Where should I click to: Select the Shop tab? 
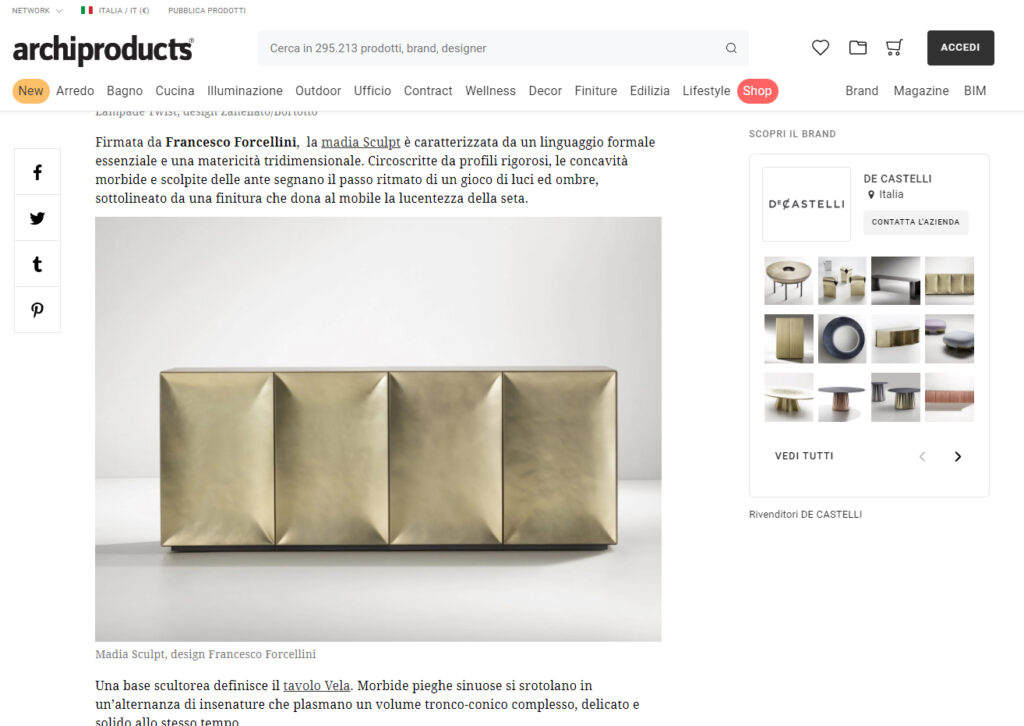757,91
